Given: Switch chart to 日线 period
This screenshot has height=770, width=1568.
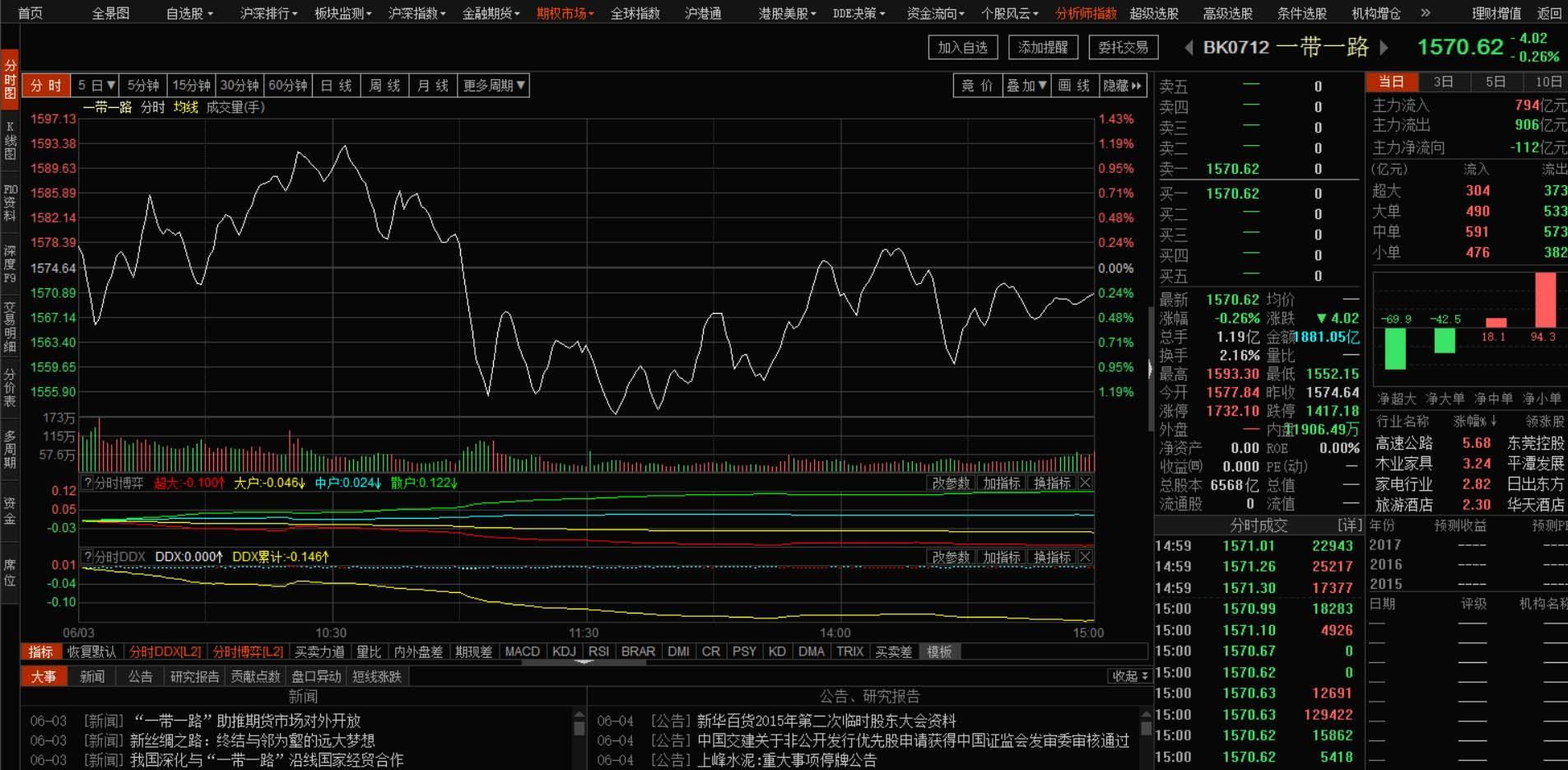Looking at the screenshot, I should click(336, 86).
